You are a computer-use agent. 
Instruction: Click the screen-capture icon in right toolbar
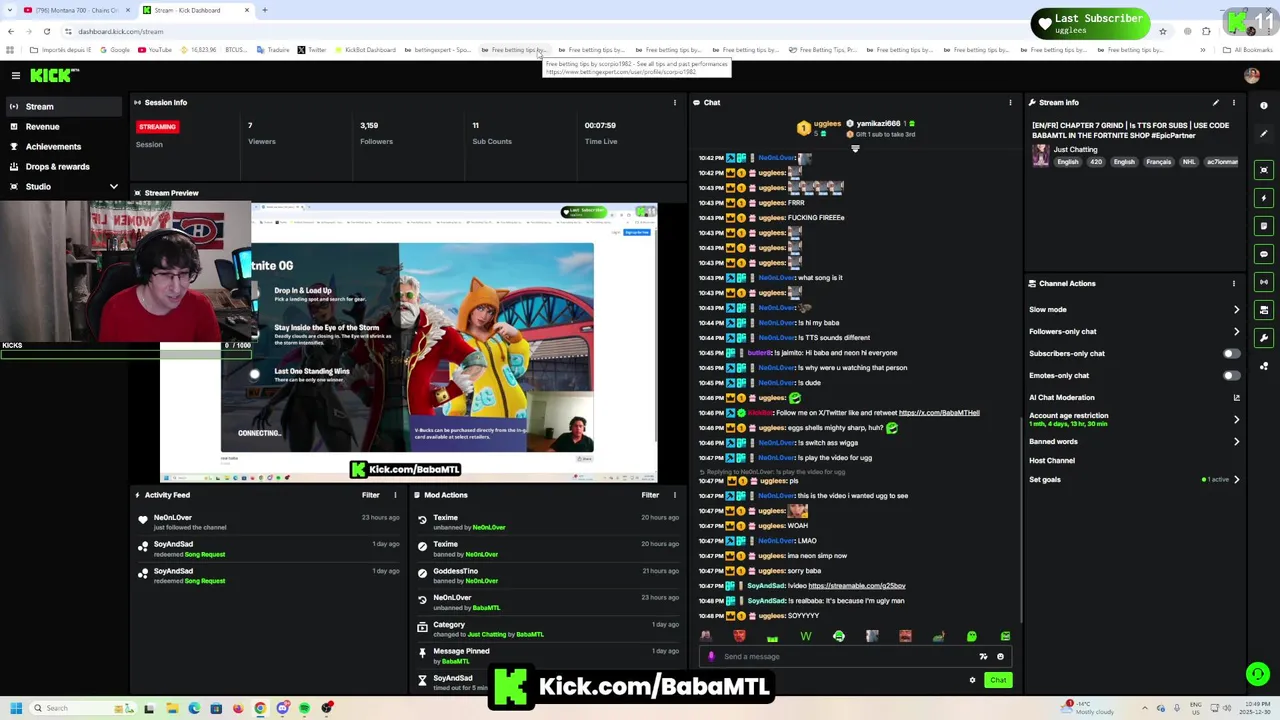(1264, 170)
